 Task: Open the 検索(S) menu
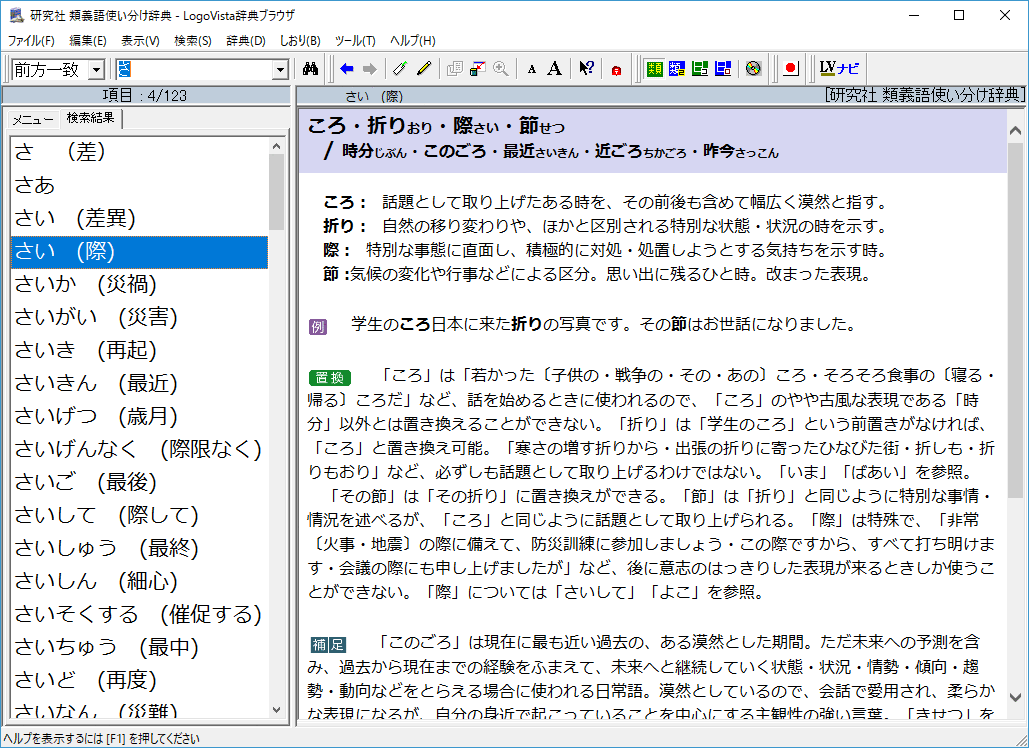pos(193,41)
